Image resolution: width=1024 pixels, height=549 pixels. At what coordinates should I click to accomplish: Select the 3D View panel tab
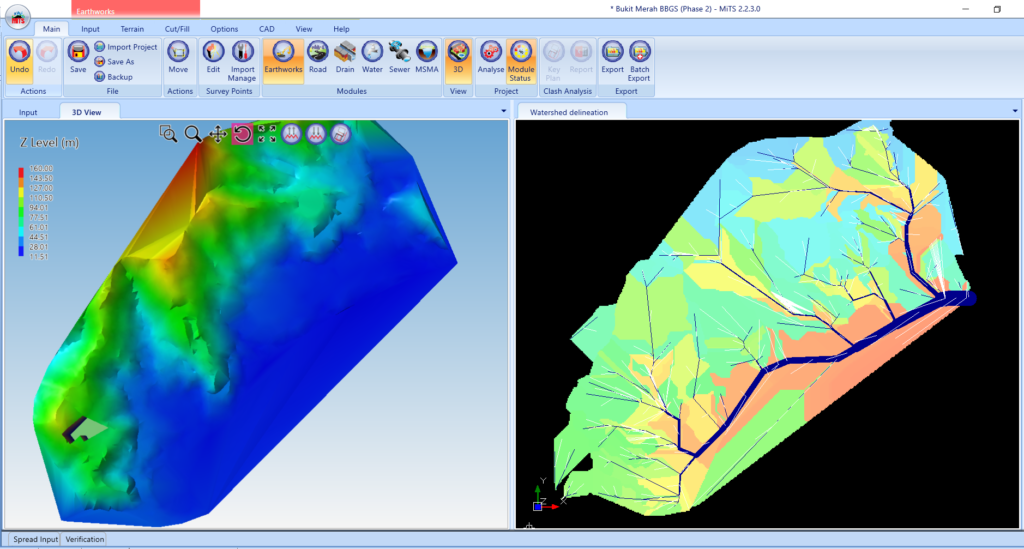[x=86, y=112]
